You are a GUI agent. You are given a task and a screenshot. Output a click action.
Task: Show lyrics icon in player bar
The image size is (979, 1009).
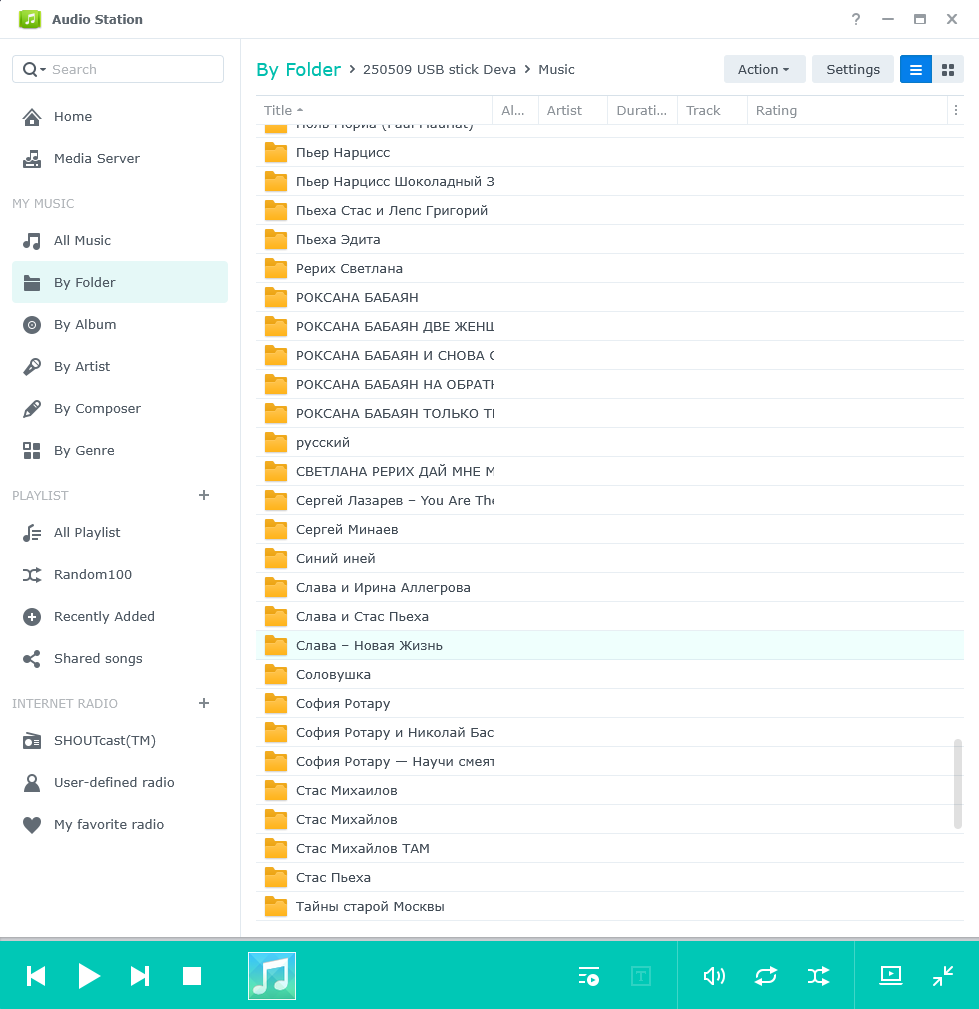point(640,976)
